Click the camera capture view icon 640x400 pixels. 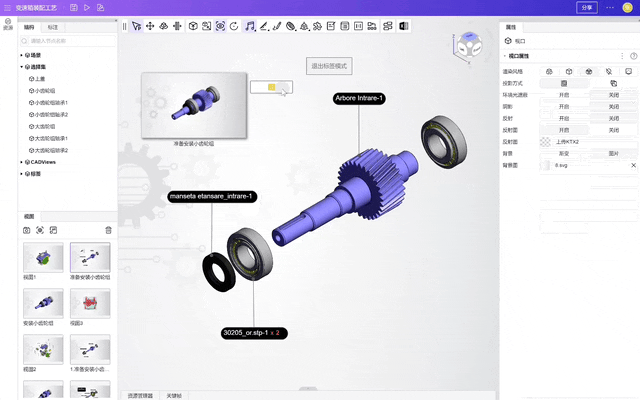(26, 230)
